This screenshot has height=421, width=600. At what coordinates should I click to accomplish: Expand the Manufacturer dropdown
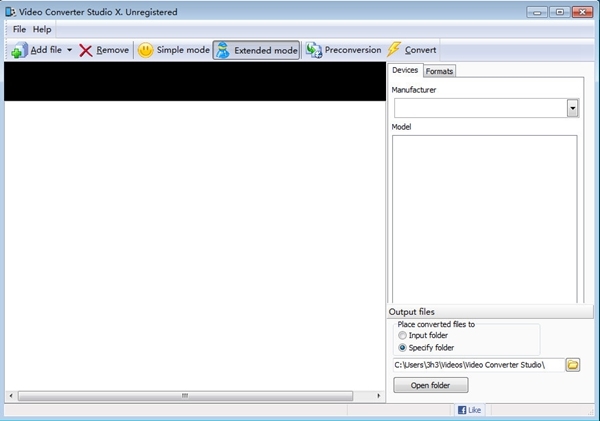(x=572, y=108)
